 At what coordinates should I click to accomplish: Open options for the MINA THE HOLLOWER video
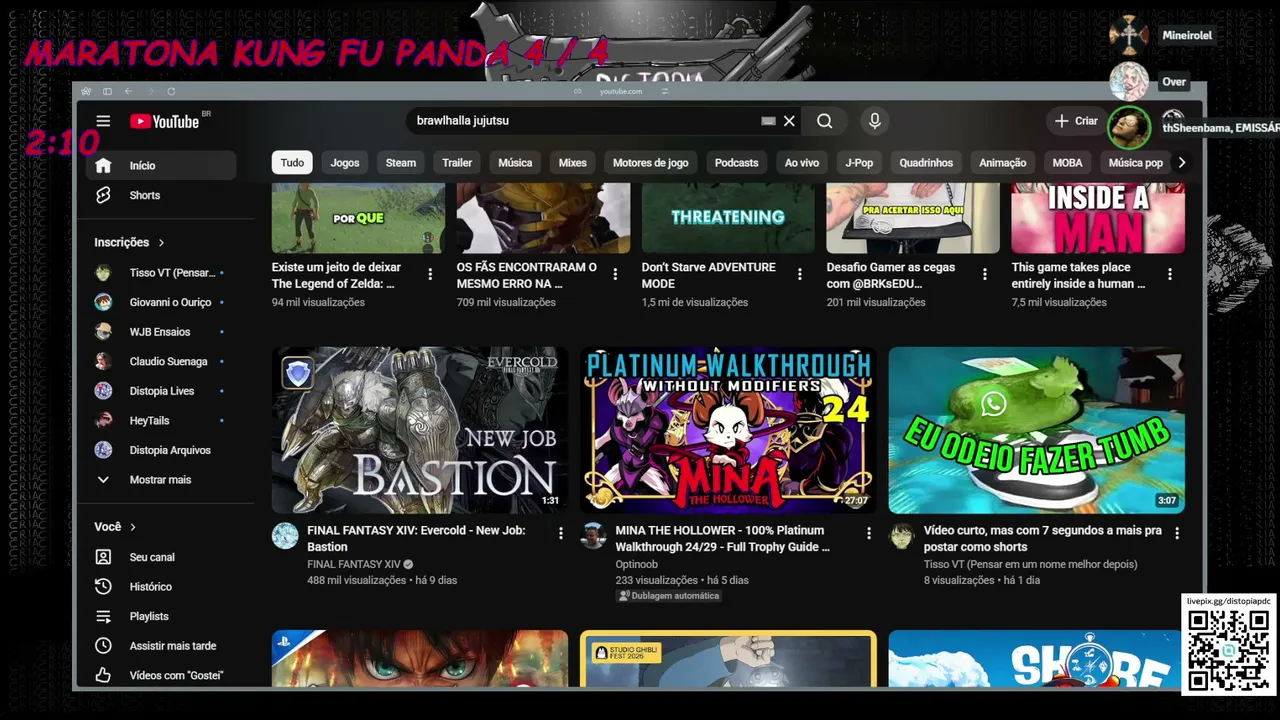868,533
